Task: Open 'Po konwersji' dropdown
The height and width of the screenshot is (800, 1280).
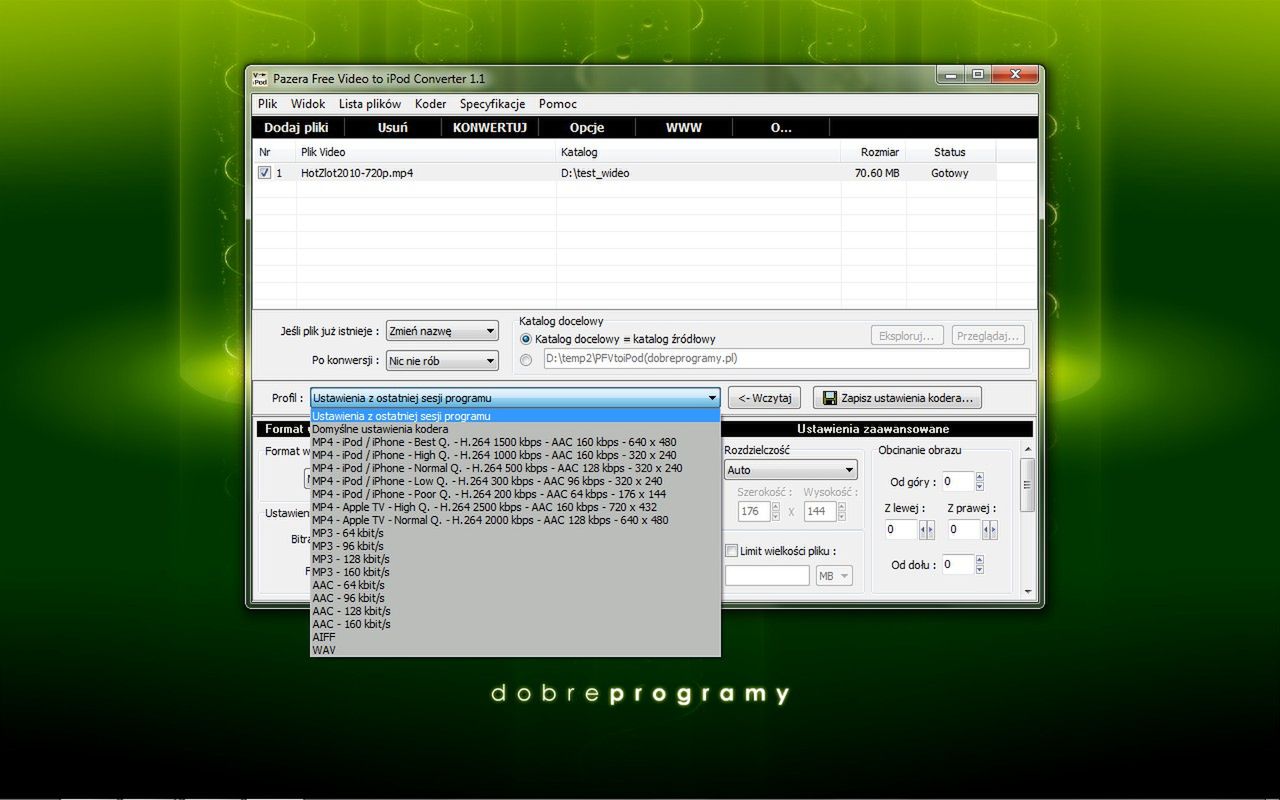Action: pyautogui.click(x=442, y=361)
